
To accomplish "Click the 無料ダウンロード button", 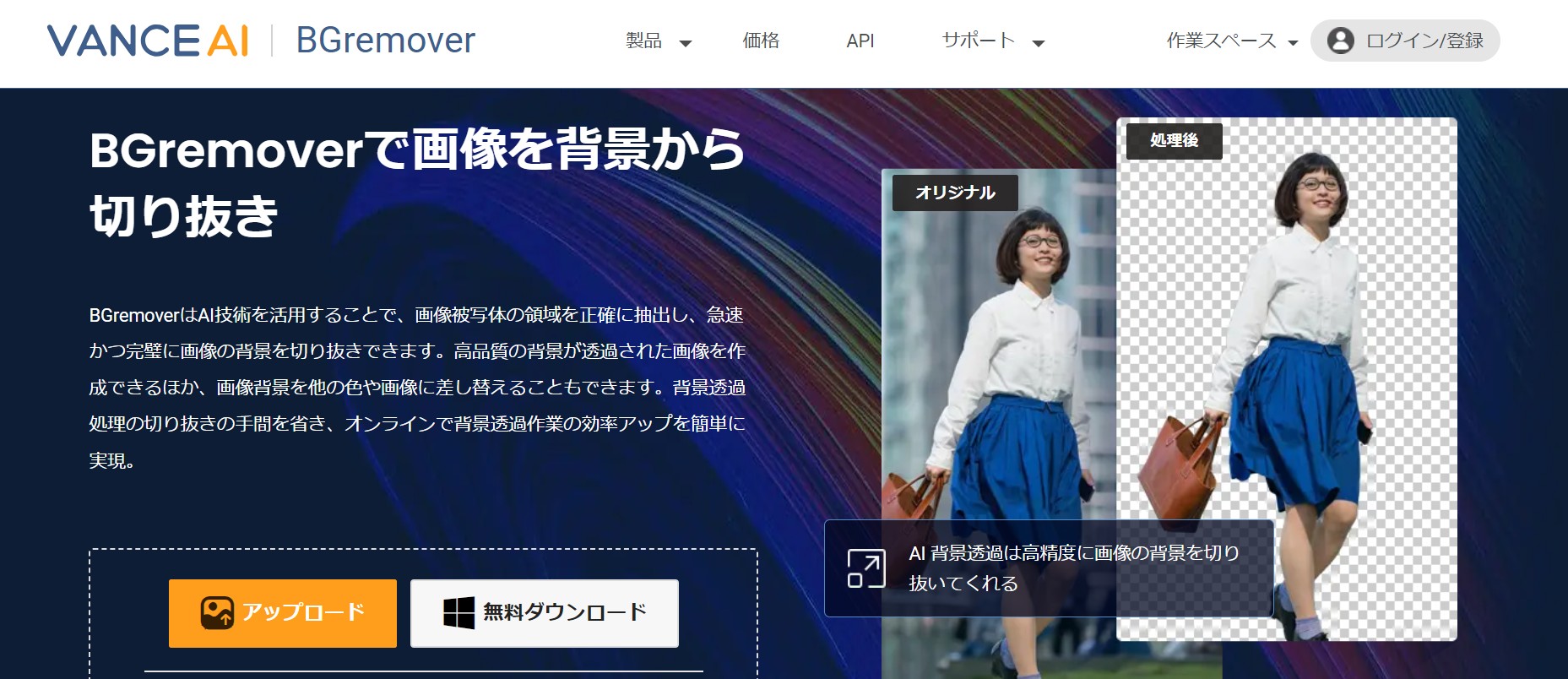I will (545, 613).
